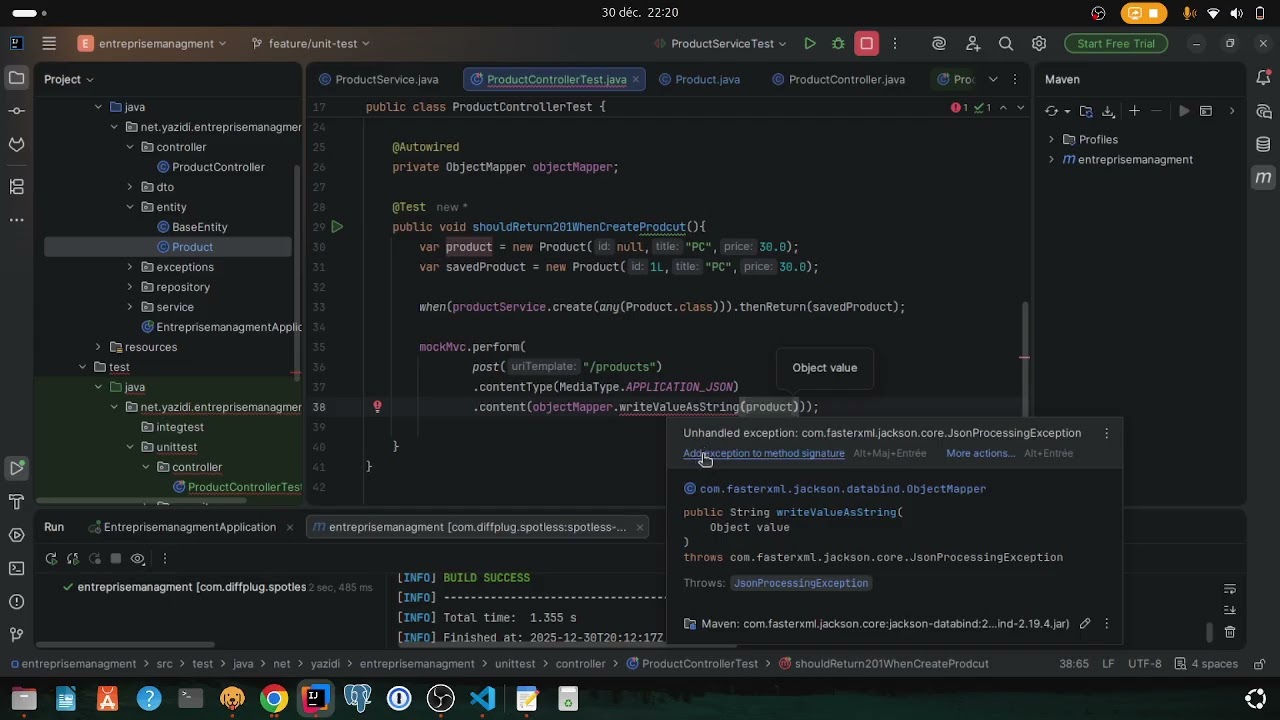Toggle soft-wrap in the Run console
The height and width of the screenshot is (720, 1280).
tap(1230, 589)
